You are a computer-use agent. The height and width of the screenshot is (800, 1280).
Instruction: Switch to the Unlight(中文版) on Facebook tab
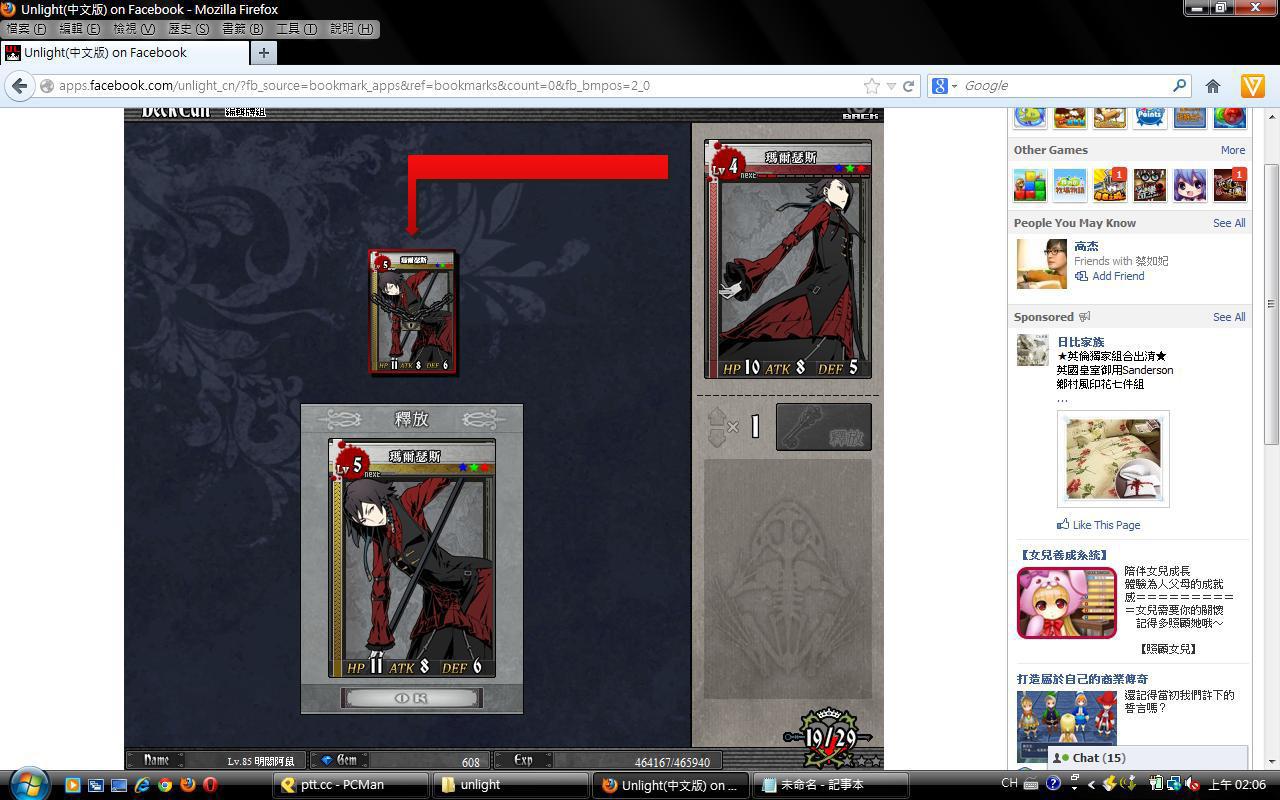click(124, 53)
